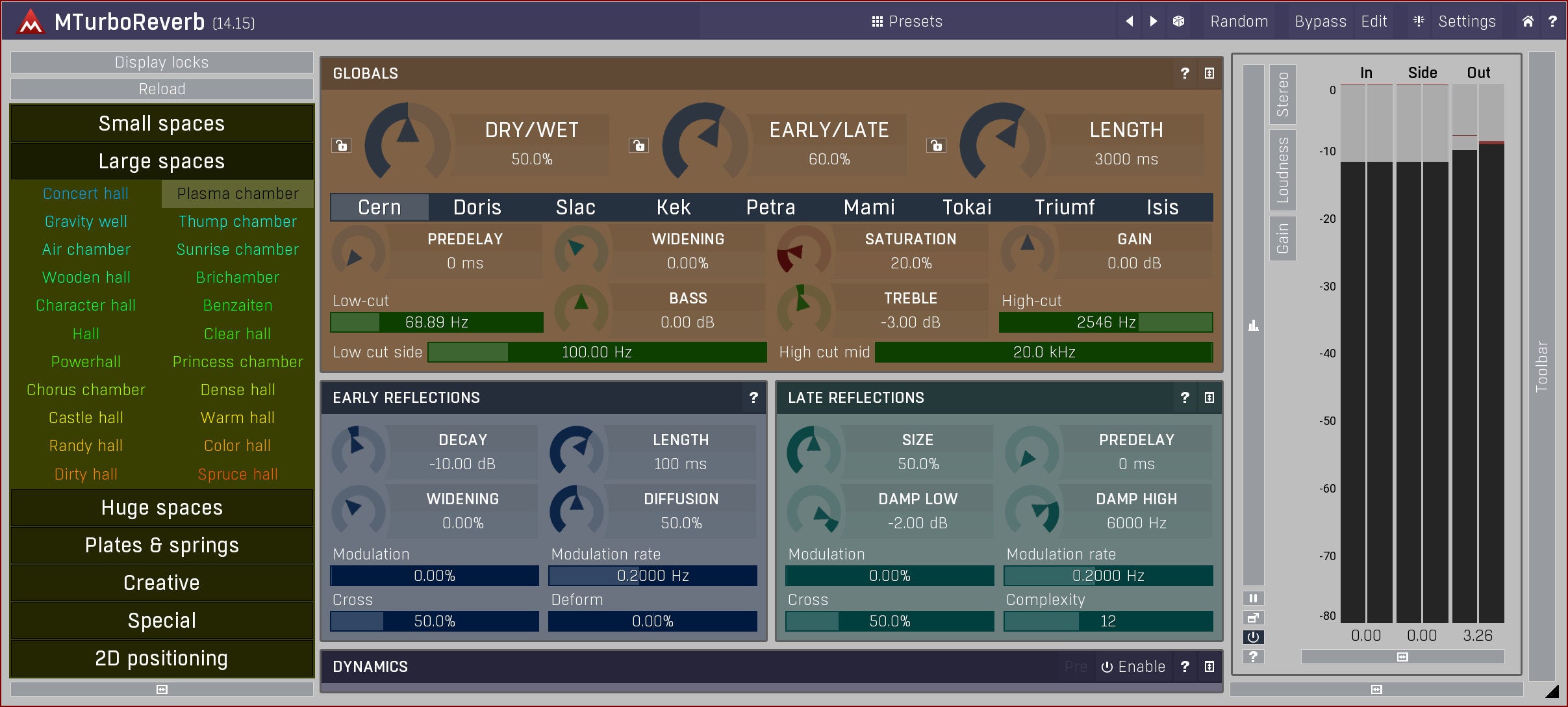Image resolution: width=1568 pixels, height=707 pixels.
Task: Select the Doris tab
Action: click(x=477, y=207)
